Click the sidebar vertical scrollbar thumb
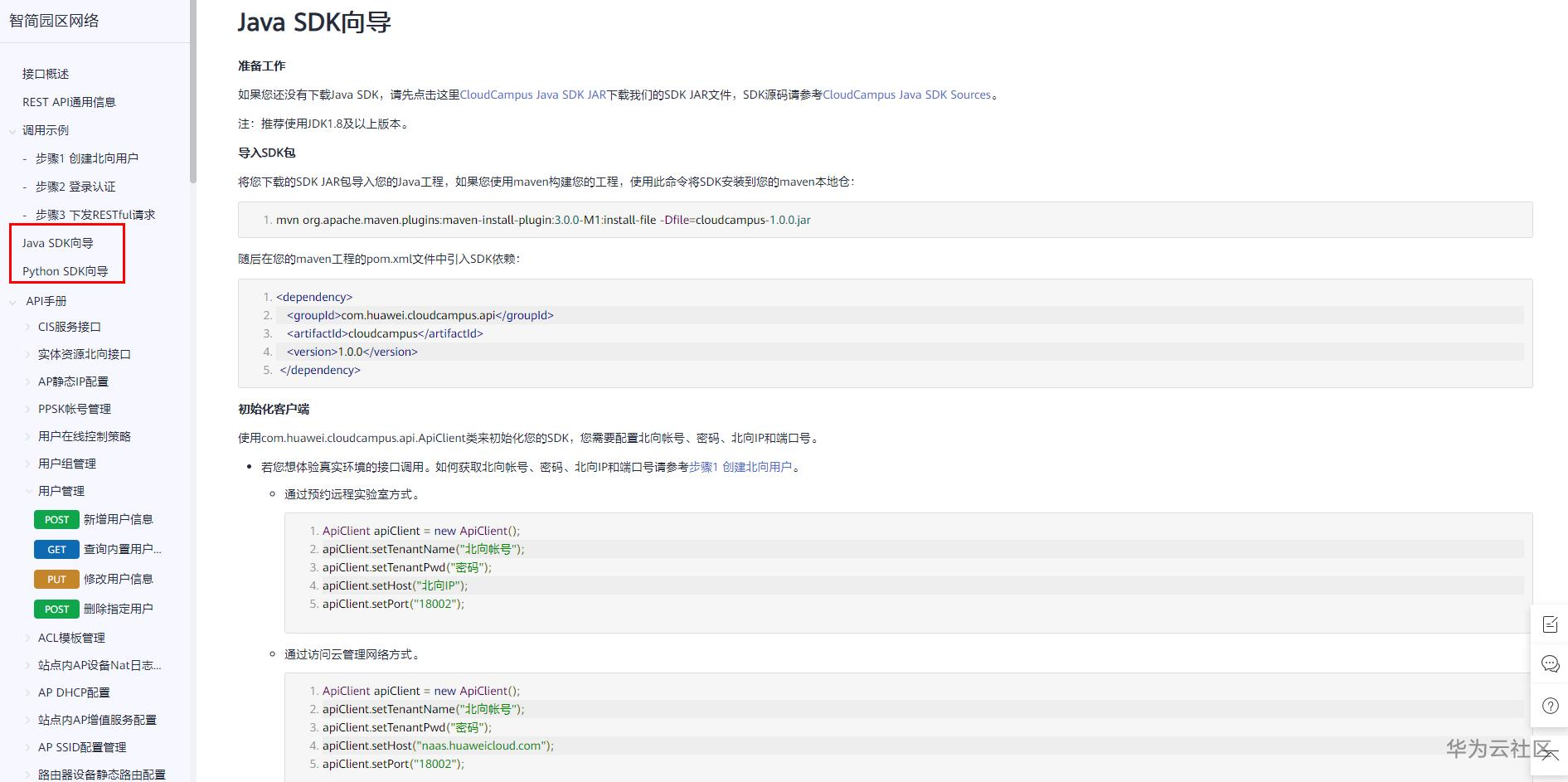The height and width of the screenshot is (782, 1568). tap(193, 91)
